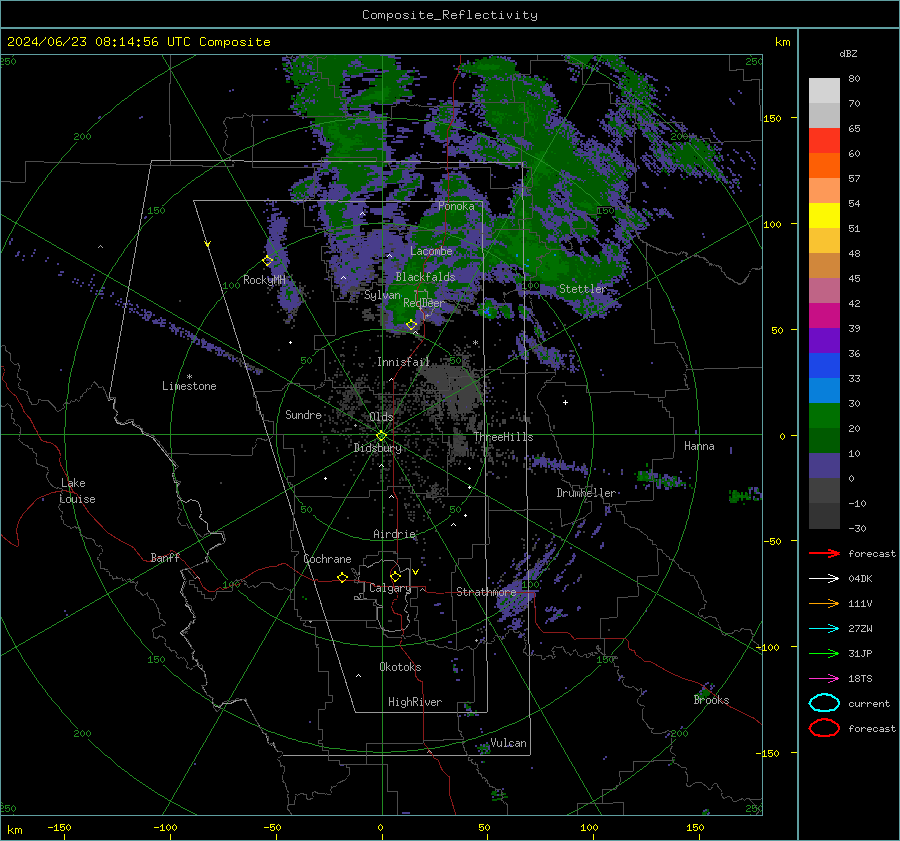
Task: Pick the blue 33–36 dBZ swatch
Action: pos(824,366)
